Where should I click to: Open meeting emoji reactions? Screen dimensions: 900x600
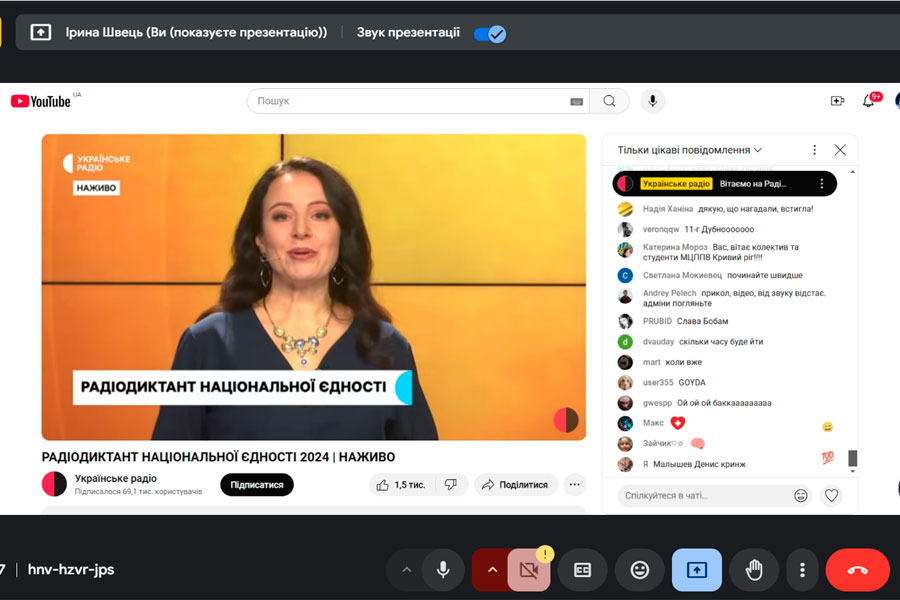640,570
